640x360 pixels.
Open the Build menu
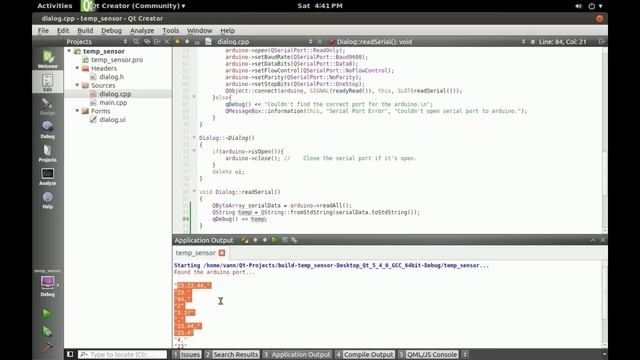pos(85,31)
